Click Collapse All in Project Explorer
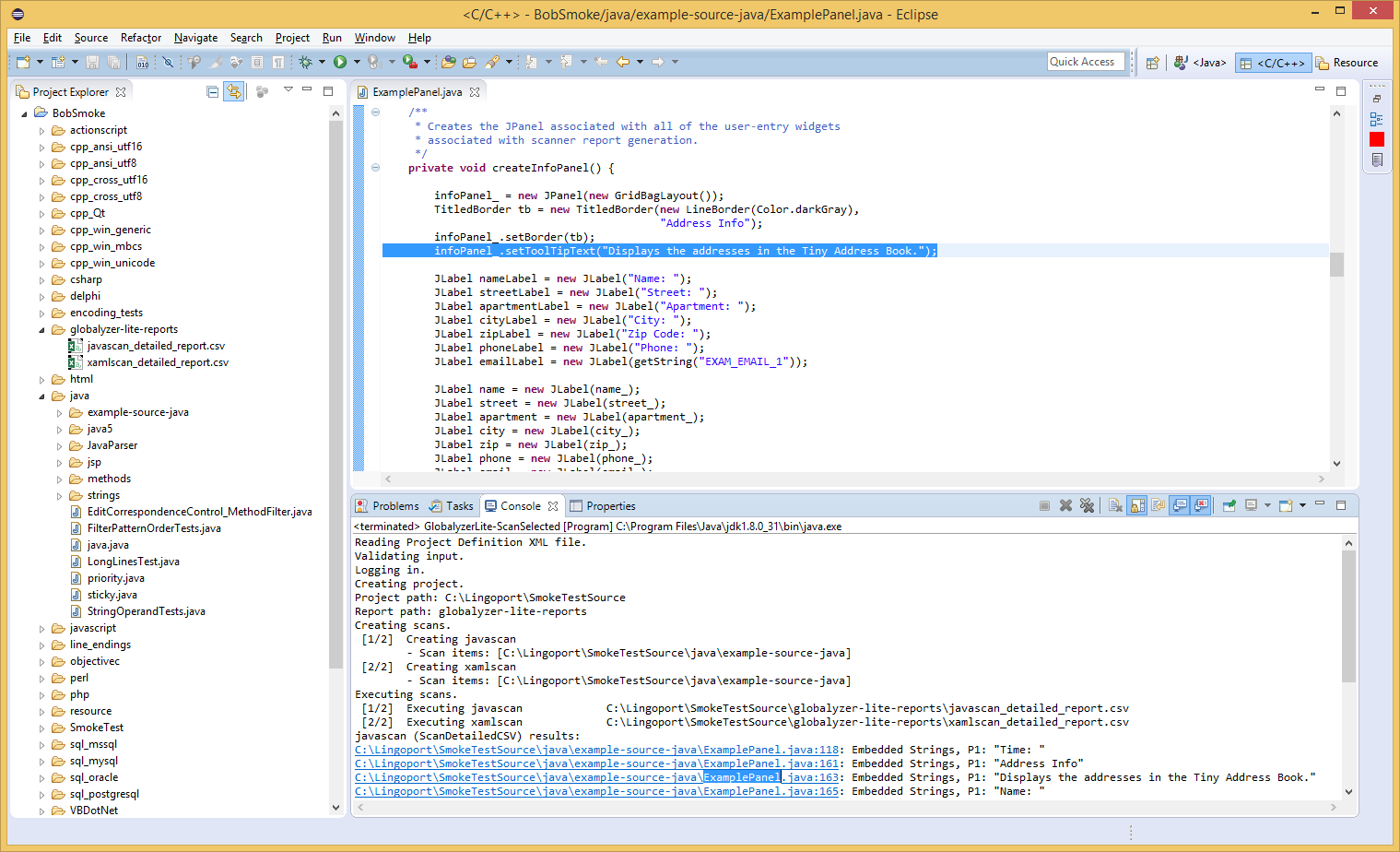The width and height of the screenshot is (1400, 852). 213,91
